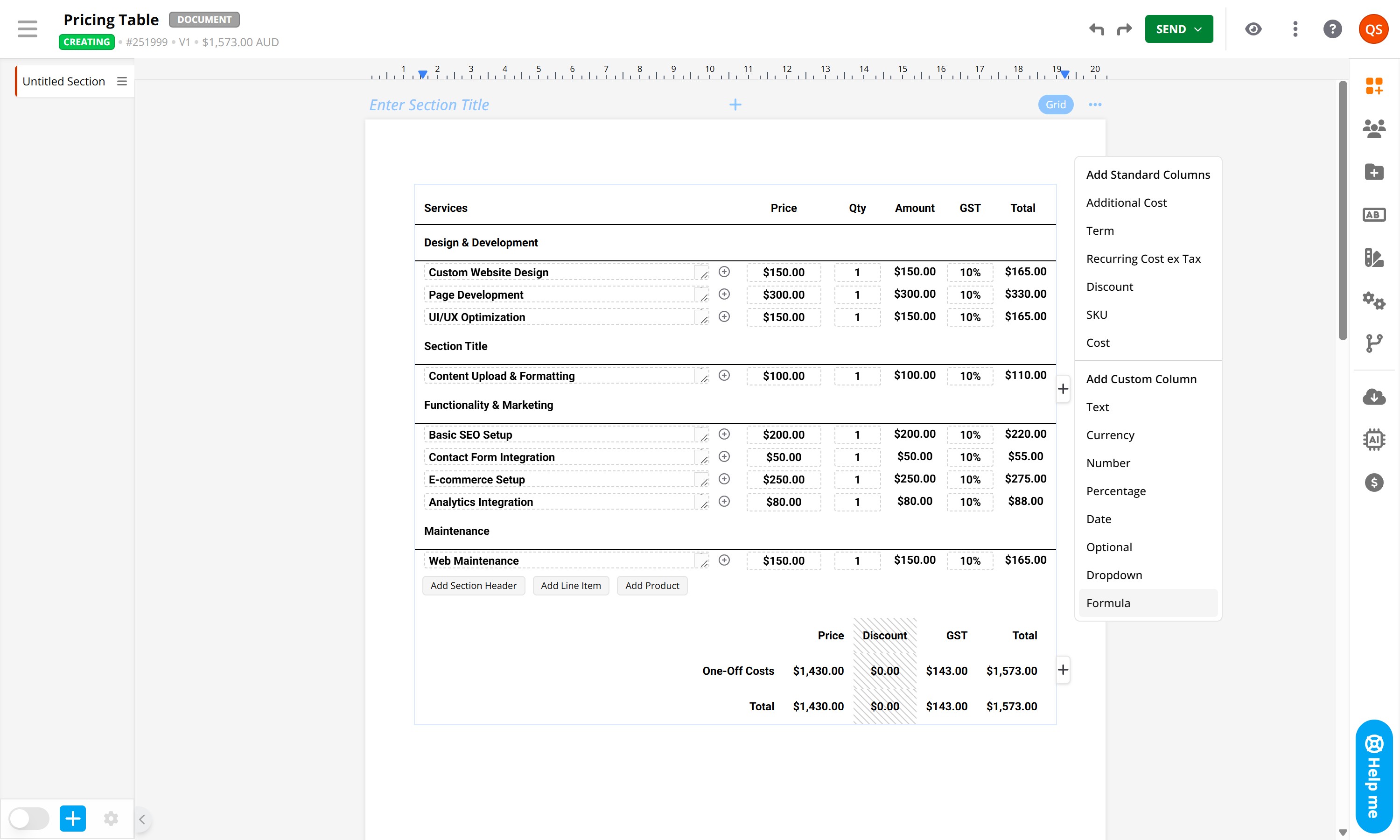Click the AI chip sidebar icon
This screenshot has height=840, width=1400.
(1373, 439)
